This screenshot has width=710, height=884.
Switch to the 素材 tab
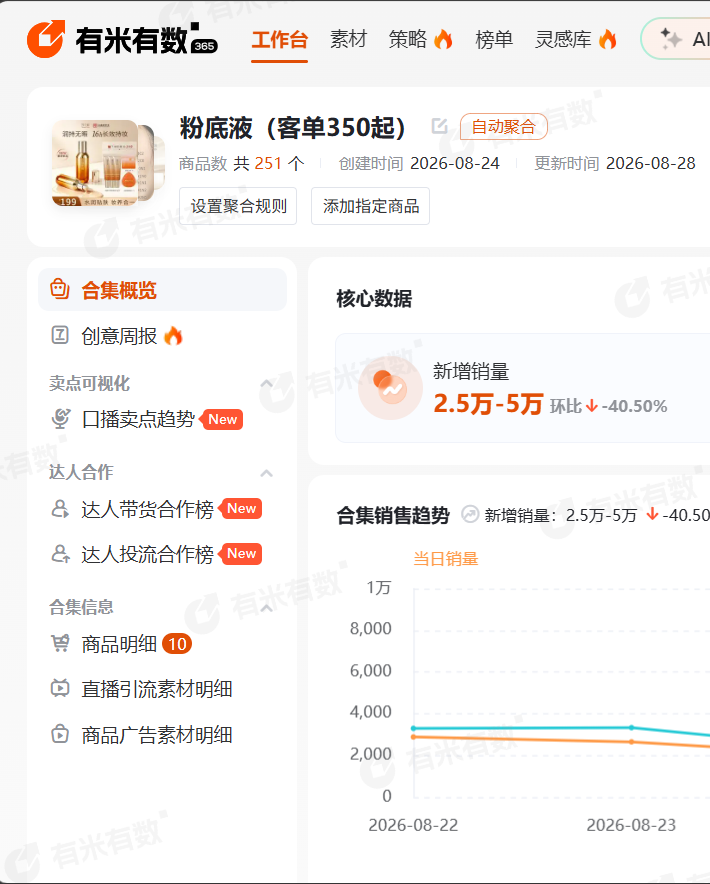348,39
